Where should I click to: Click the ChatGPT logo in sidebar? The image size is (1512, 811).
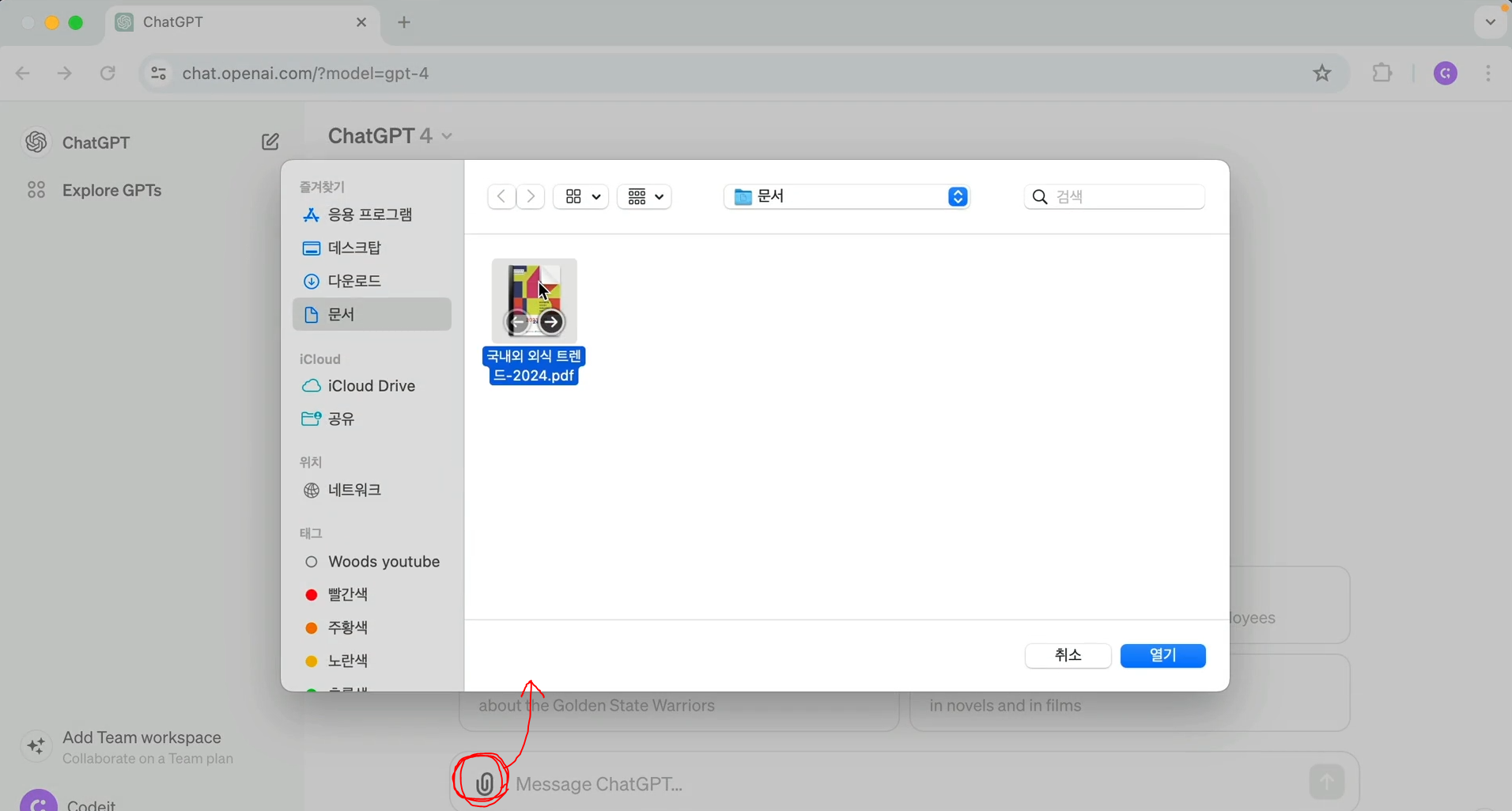pos(36,142)
